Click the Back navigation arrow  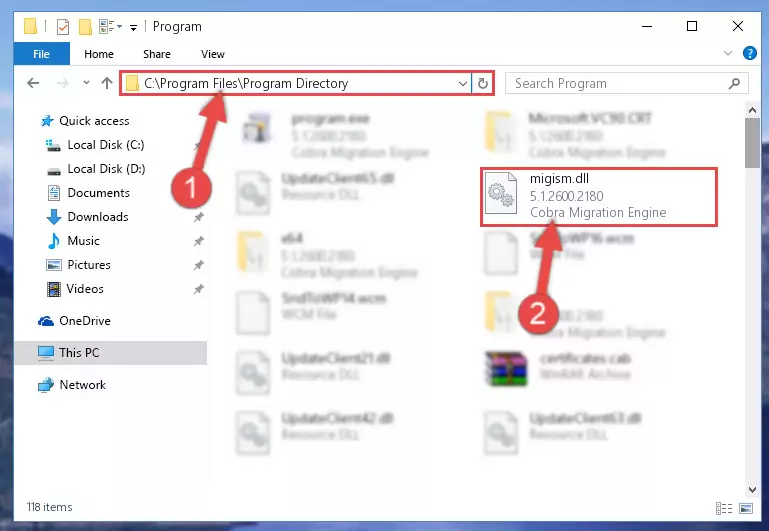click(33, 83)
